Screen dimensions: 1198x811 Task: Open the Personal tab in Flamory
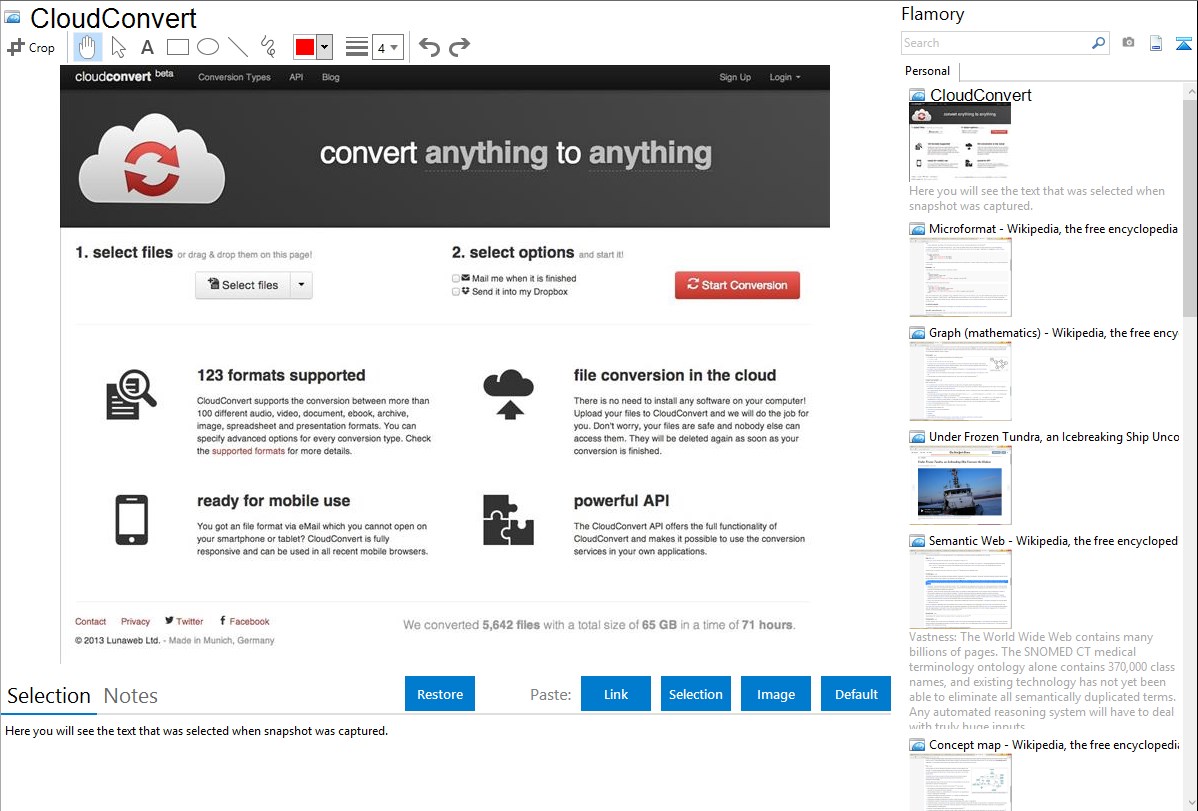coord(928,71)
